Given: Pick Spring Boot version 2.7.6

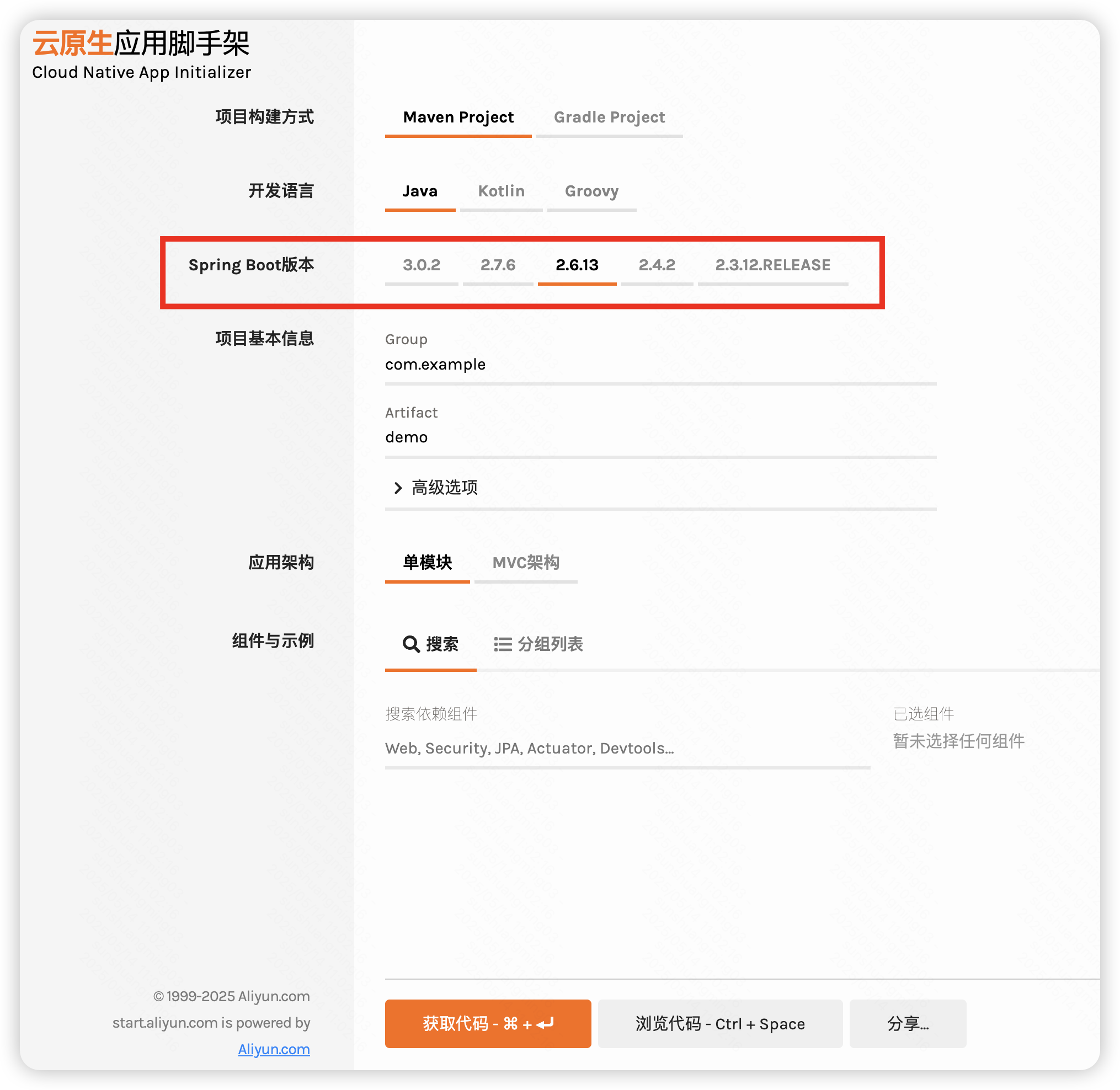Looking at the screenshot, I should (x=498, y=265).
